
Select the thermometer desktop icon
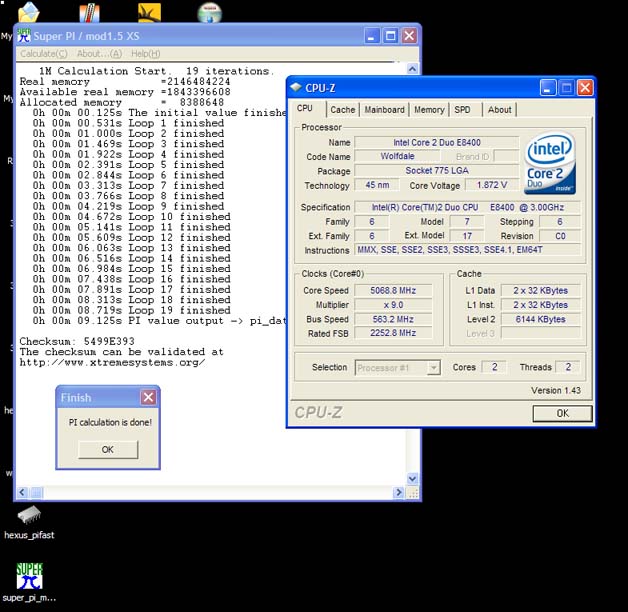(90, 13)
